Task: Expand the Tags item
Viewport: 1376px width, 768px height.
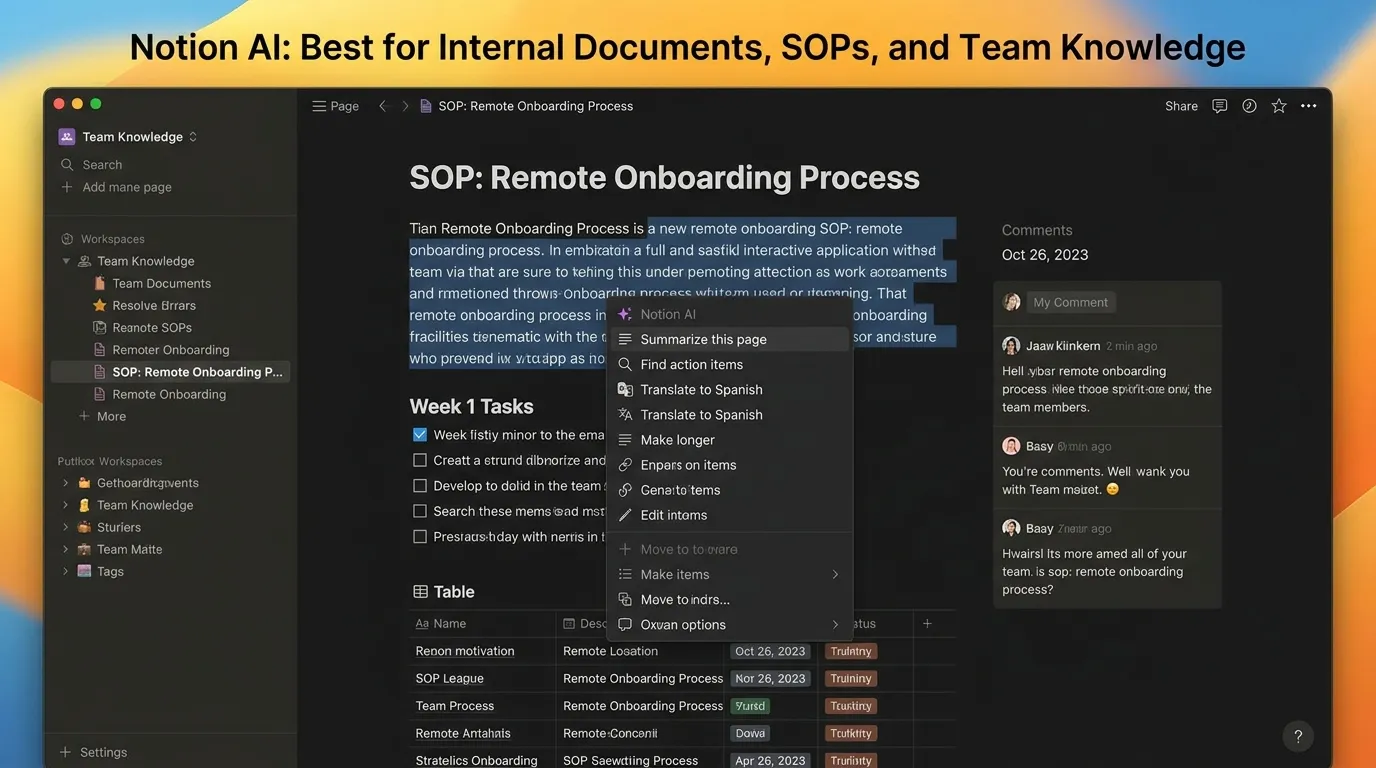Action: pyautogui.click(x=66, y=572)
